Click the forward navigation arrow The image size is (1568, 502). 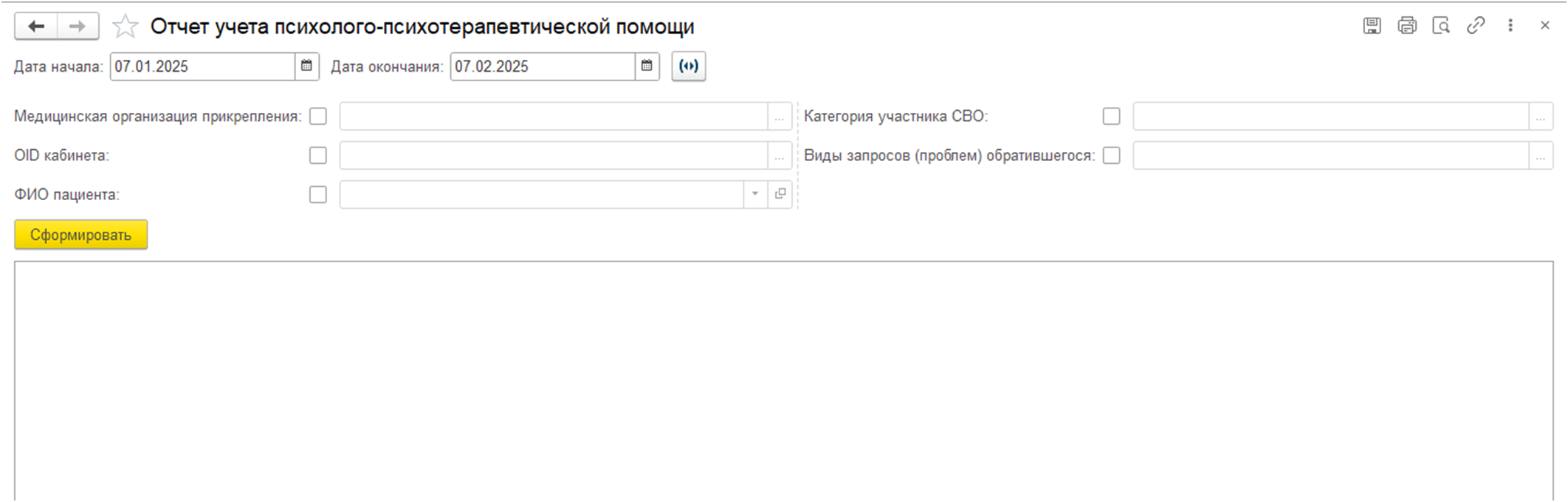78,27
